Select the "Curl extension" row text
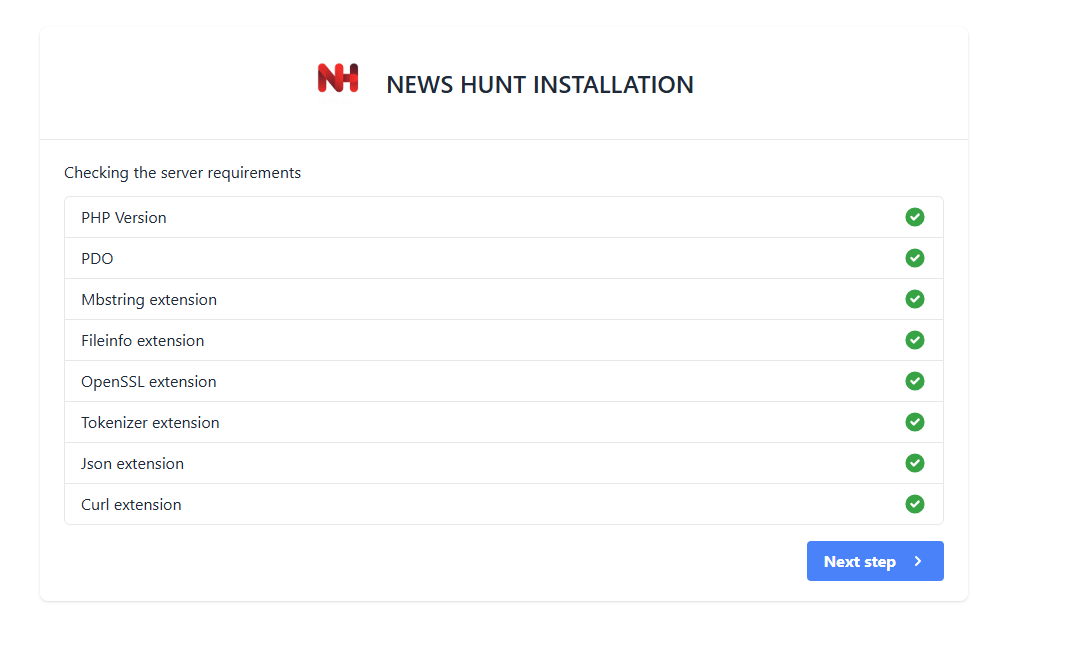Image resolution: width=1072 pixels, height=656 pixels. [x=131, y=504]
